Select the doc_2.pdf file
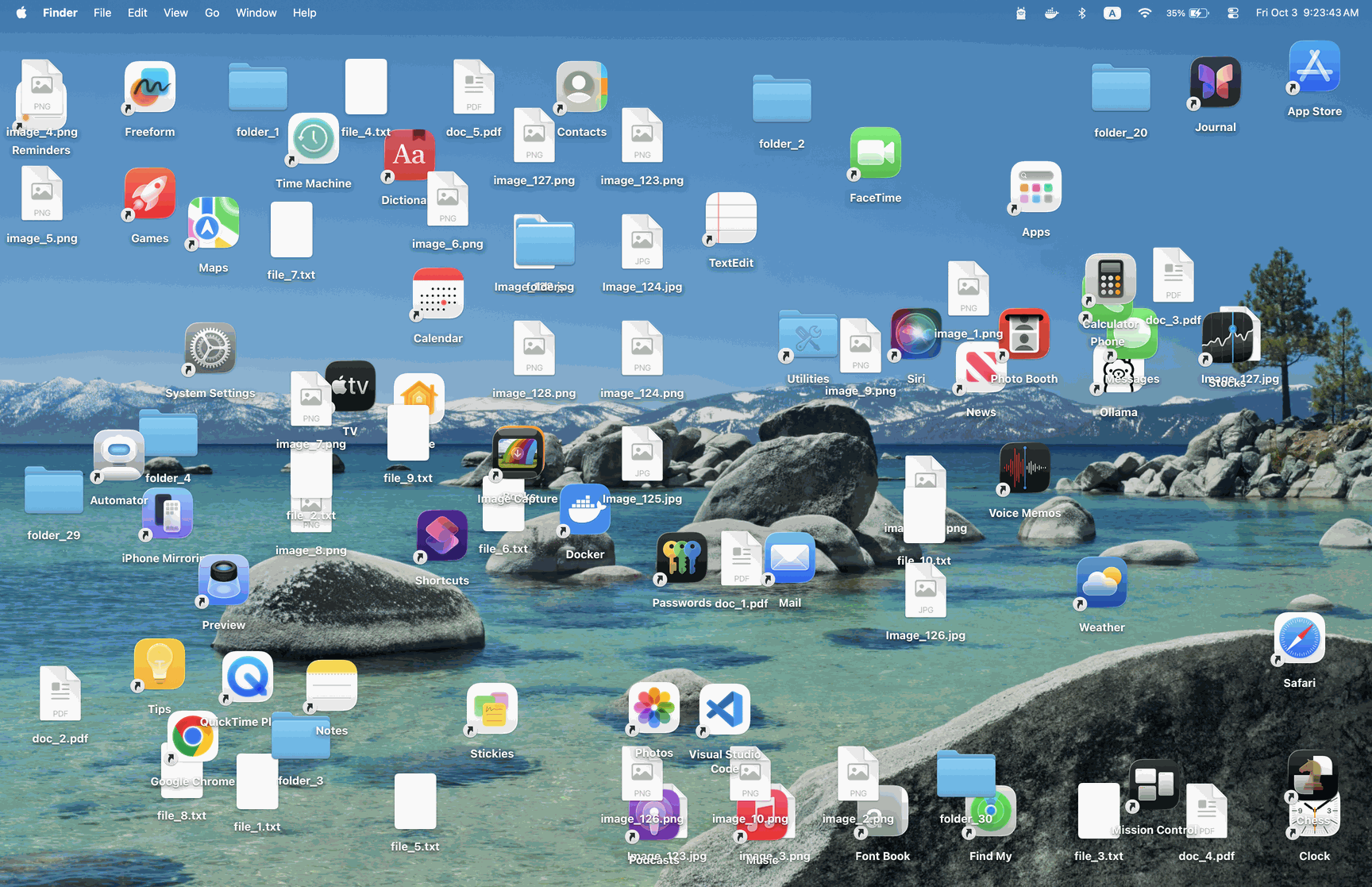Viewport: 1372px width, 887px height. [x=60, y=694]
